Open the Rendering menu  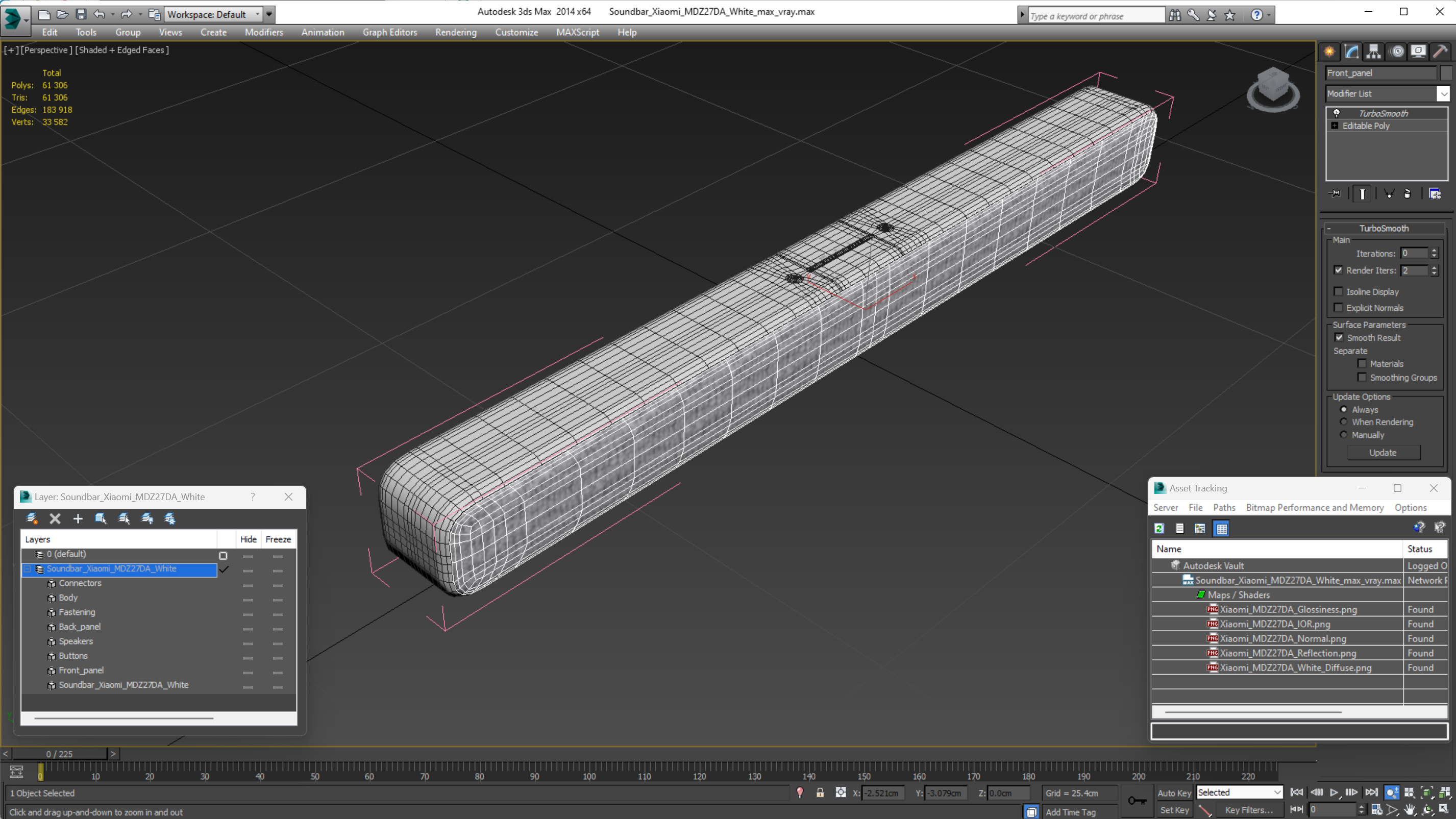coord(456,32)
